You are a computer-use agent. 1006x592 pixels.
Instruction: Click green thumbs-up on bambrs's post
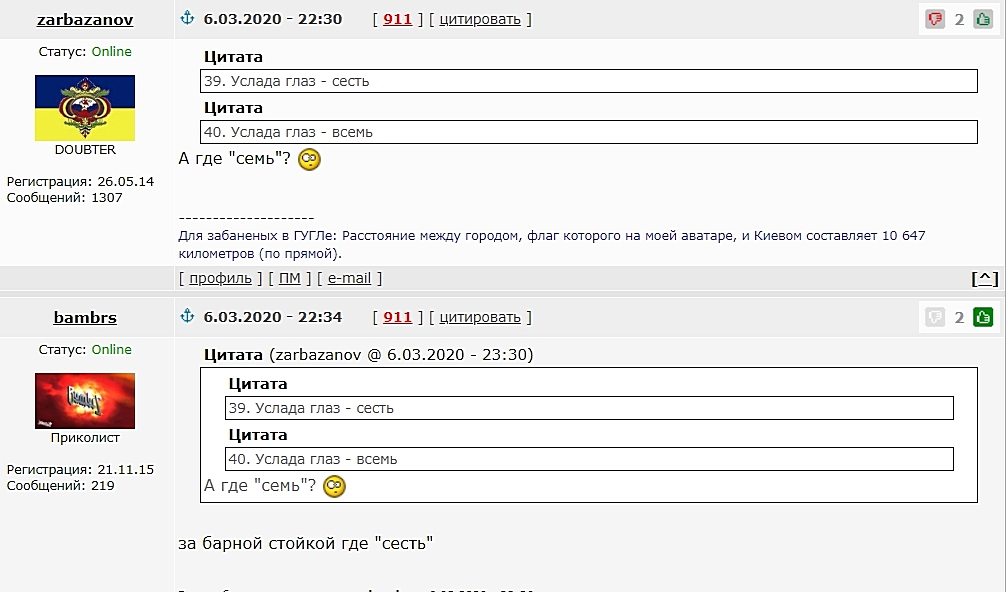click(983, 317)
